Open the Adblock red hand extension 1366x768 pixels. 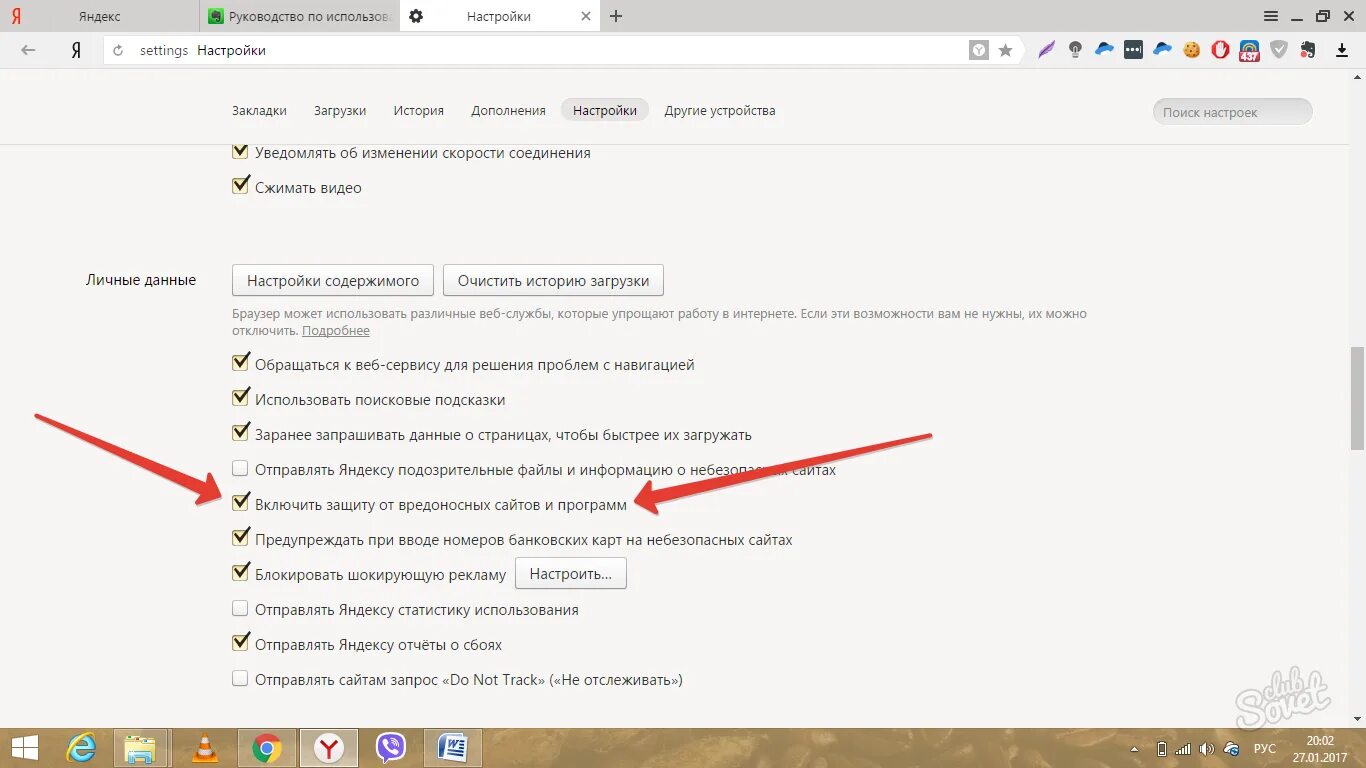pyautogui.click(x=1220, y=50)
